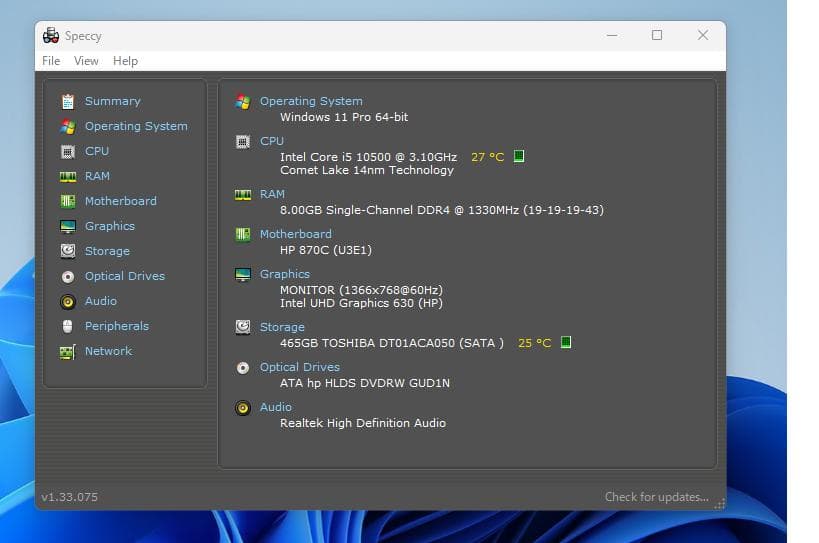The height and width of the screenshot is (543, 819).
Task: Click the Speccy app icon in title bar
Action: pyautogui.click(x=51, y=36)
